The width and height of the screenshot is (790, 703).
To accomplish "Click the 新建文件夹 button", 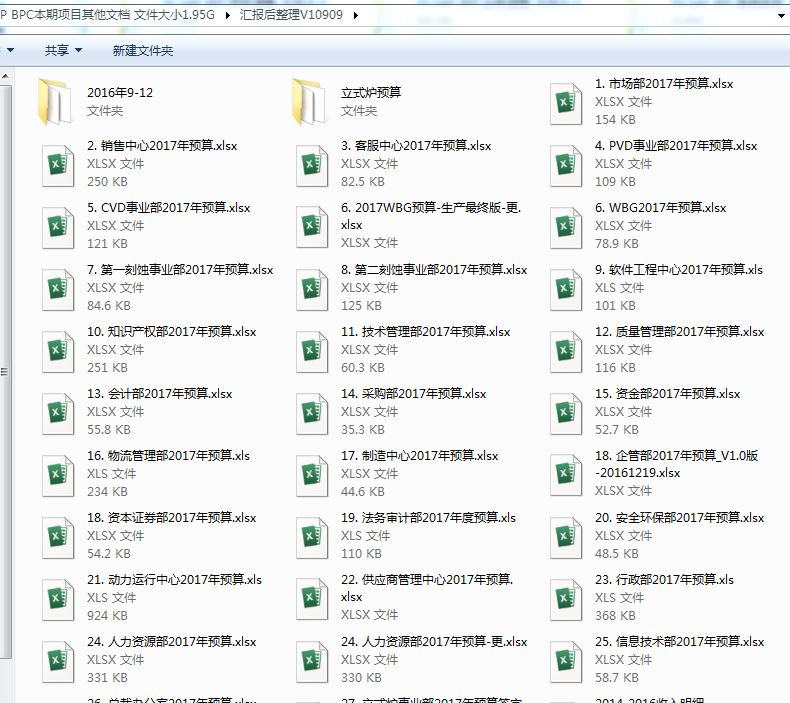I will click(143, 50).
